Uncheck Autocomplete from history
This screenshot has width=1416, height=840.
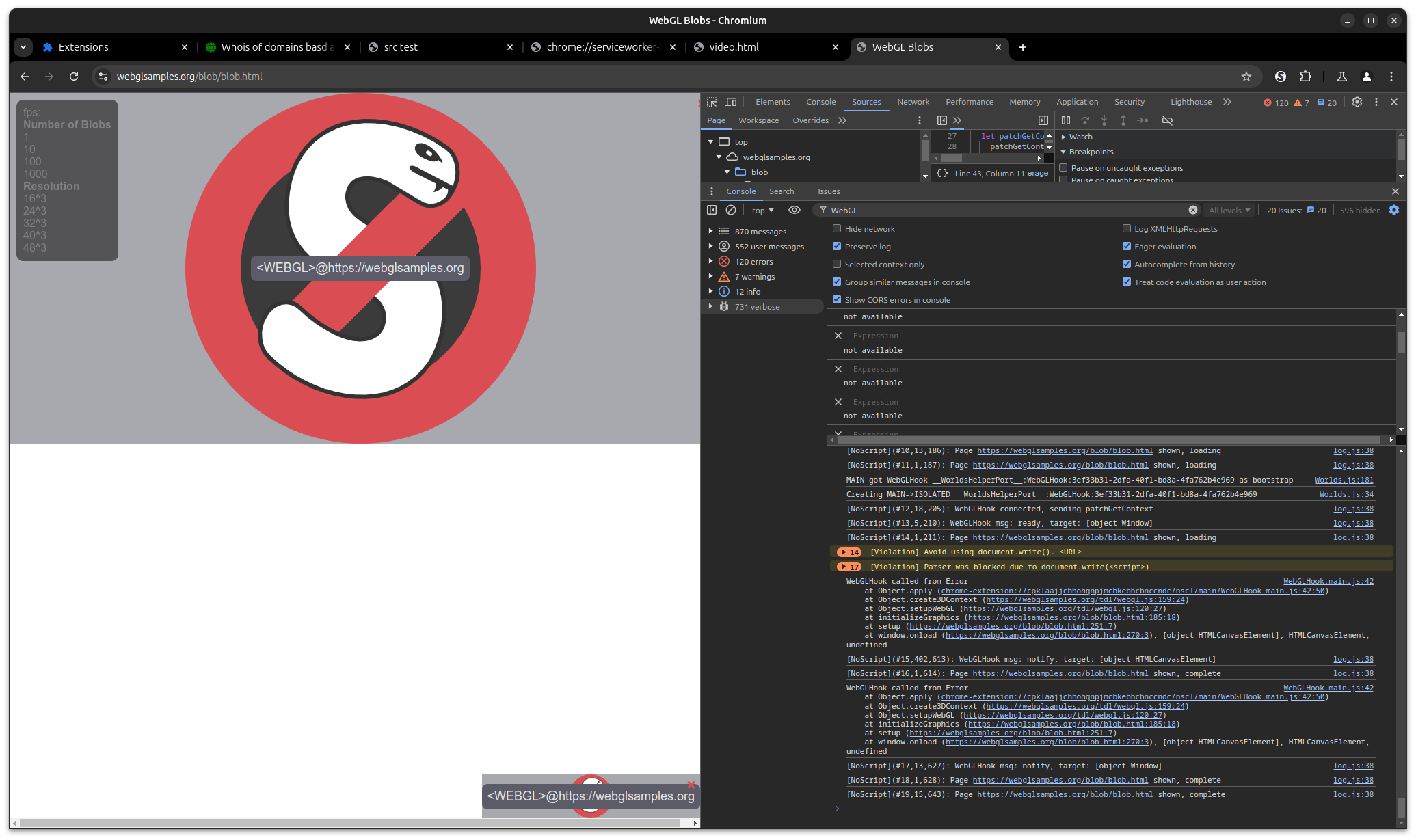pyautogui.click(x=1127, y=264)
